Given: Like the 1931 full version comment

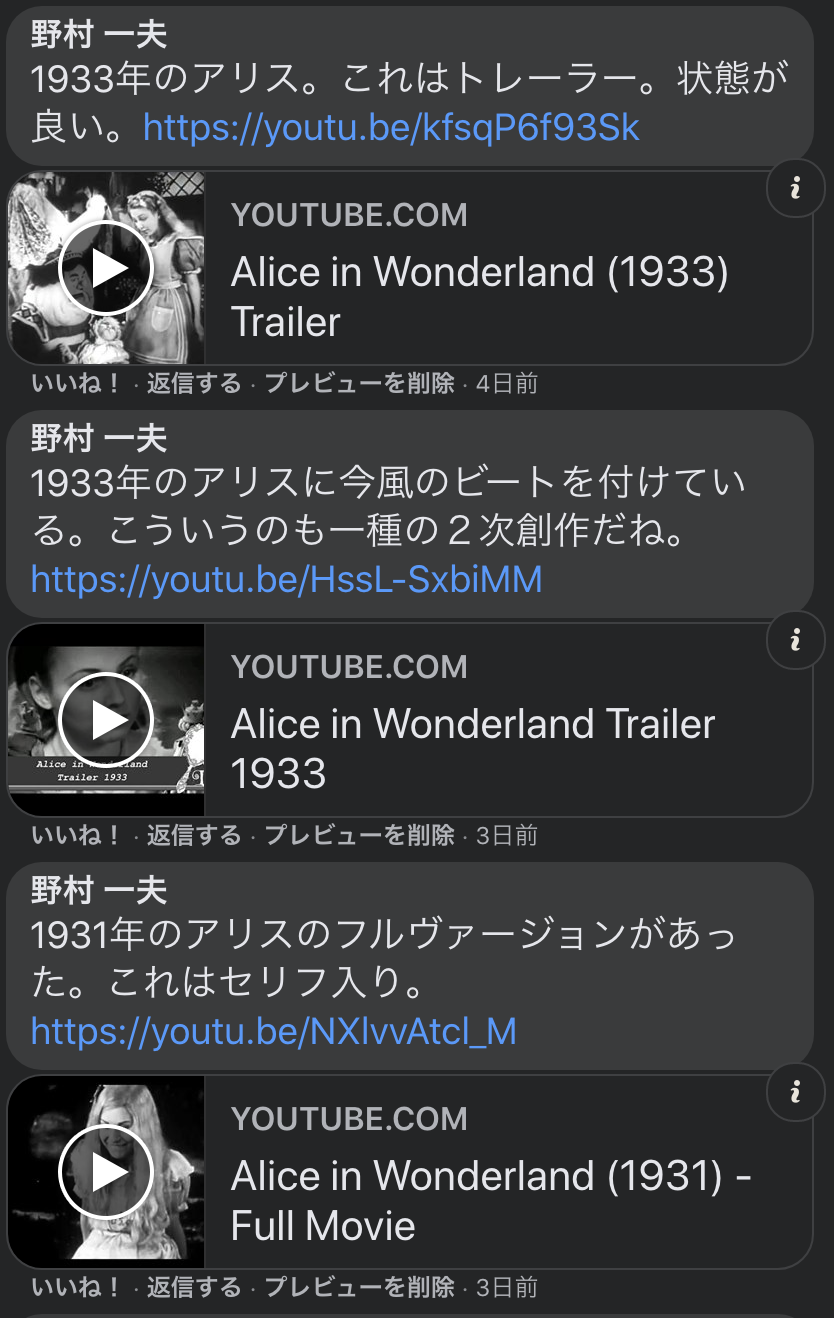Looking at the screenshot, I should point(76,1287).
